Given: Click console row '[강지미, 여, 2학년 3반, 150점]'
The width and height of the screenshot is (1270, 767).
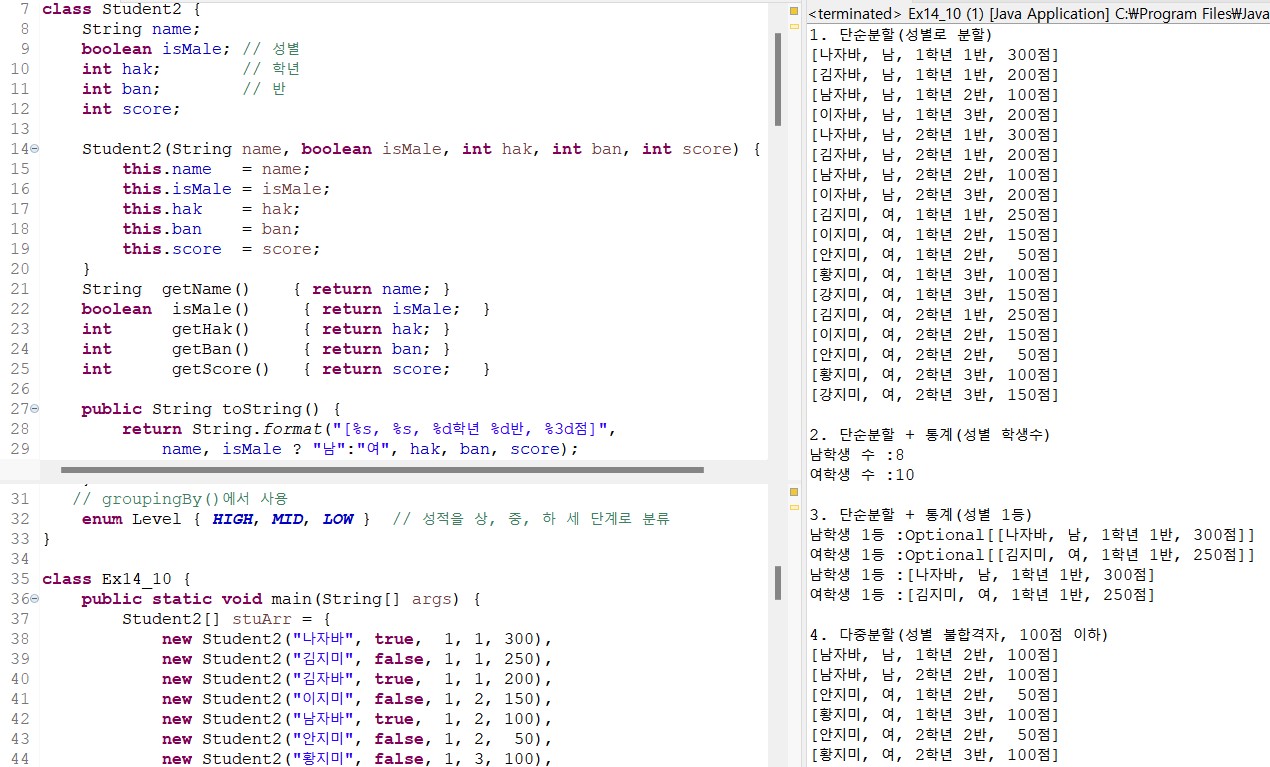Looking at the screenshot, I should click(934, 395).
